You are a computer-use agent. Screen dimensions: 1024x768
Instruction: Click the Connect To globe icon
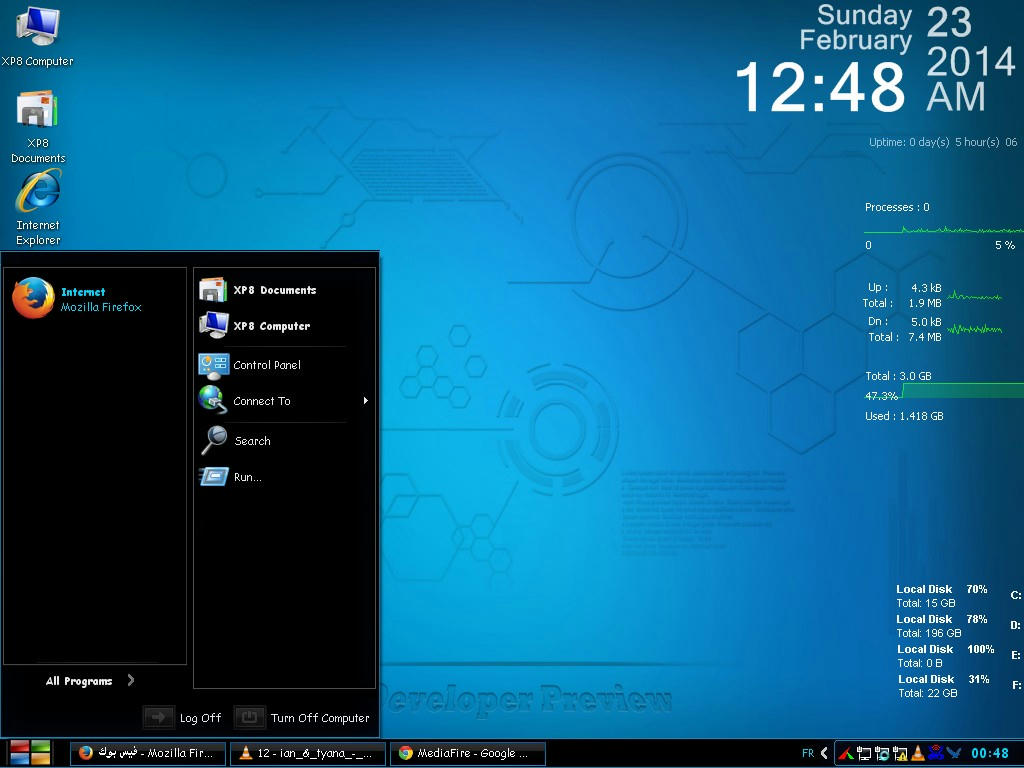pos(213,400)
